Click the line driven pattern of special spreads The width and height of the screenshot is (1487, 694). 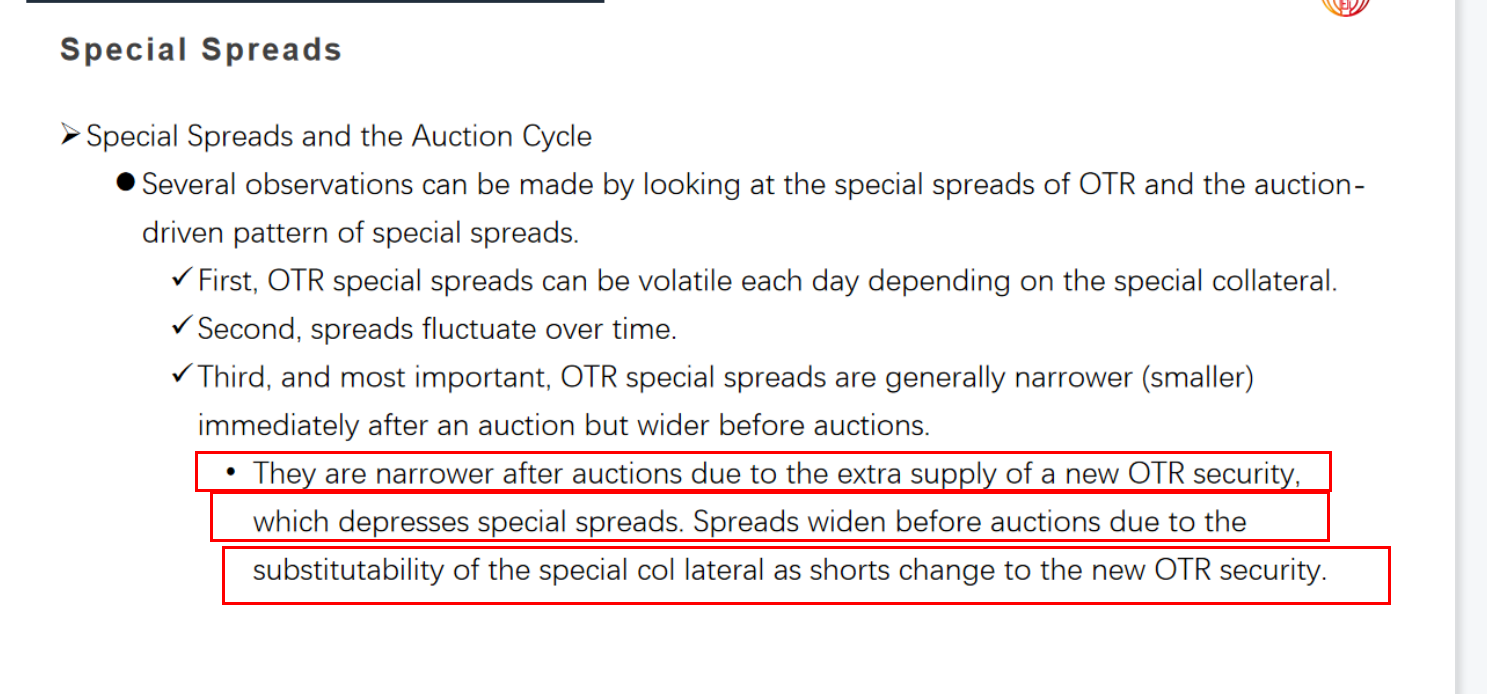(360, 233)
